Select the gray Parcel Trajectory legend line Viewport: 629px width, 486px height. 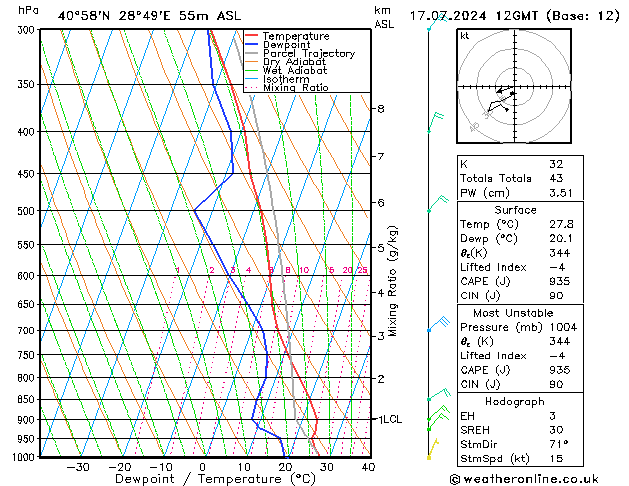tap(252, 53)
